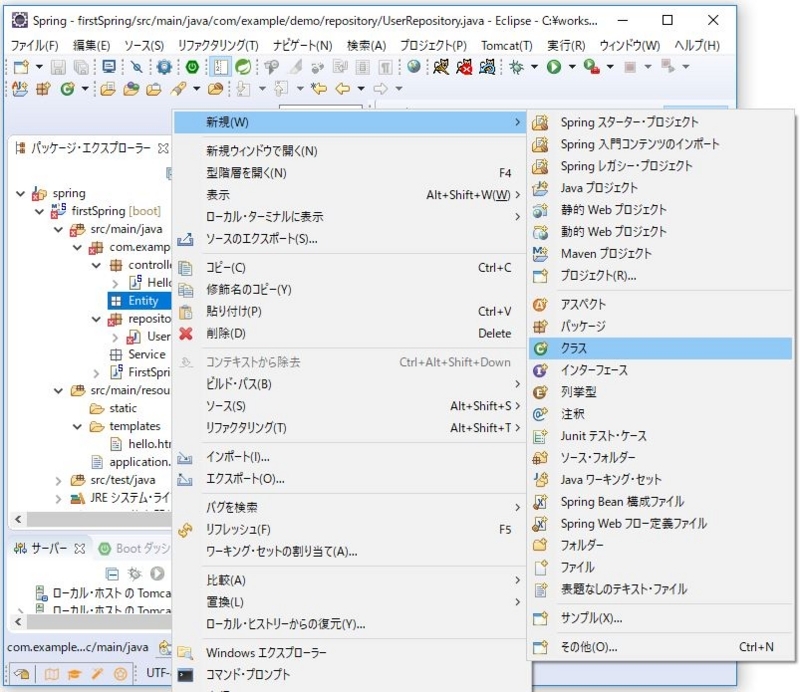800x692 pixels.
Task: Choose サンプル(X)... in submenu
Action: pos(660,618)
